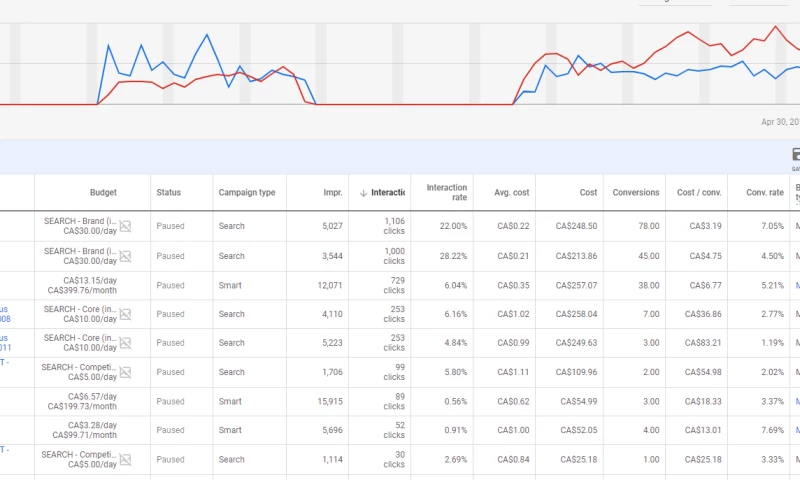Sort table by Impr. column
This screenshot has height=480, width=800.
pyautogui.click(x=333, y=193)
